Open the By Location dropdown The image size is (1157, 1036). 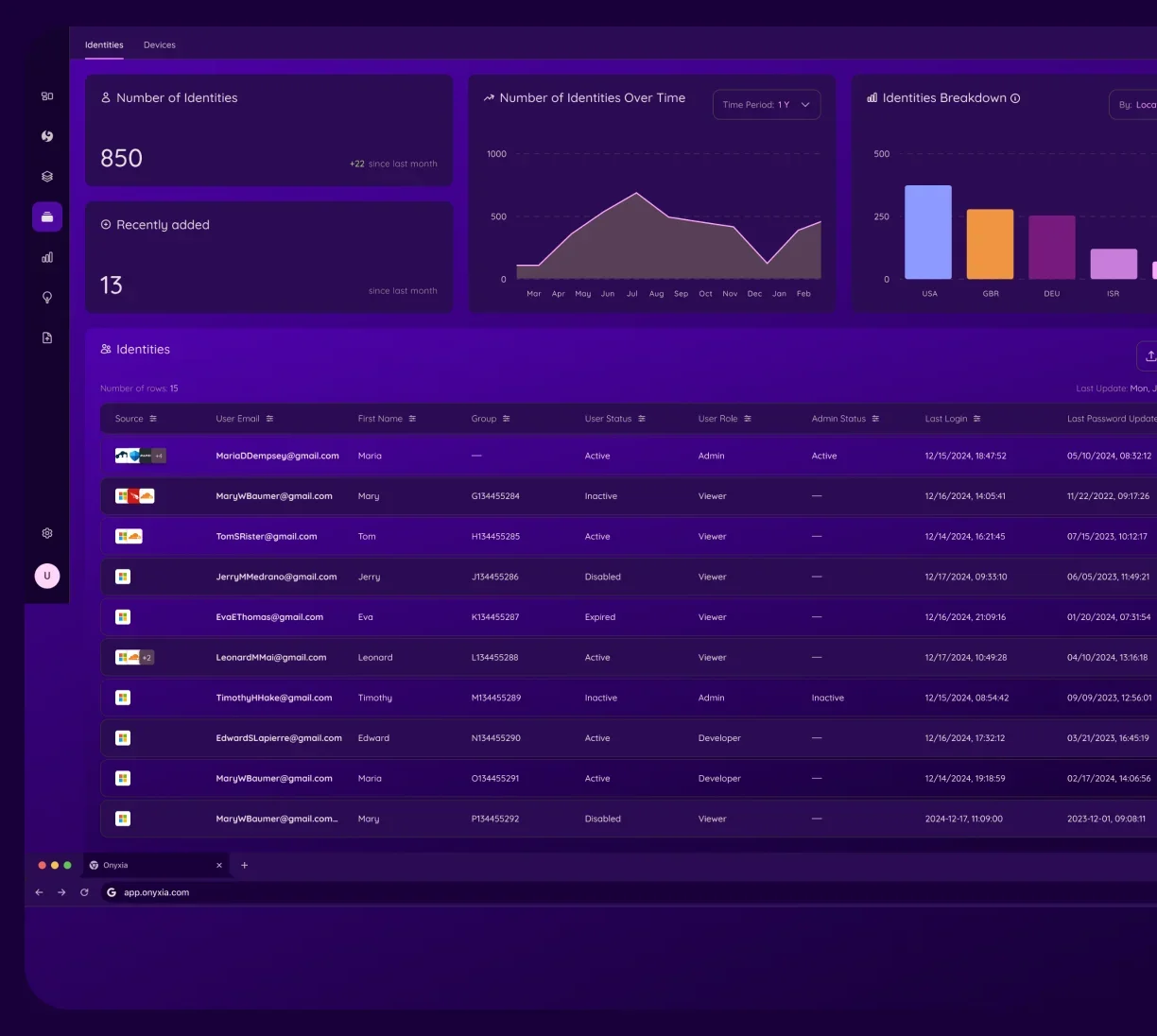pyautogui.click(x=1132, y=105)
